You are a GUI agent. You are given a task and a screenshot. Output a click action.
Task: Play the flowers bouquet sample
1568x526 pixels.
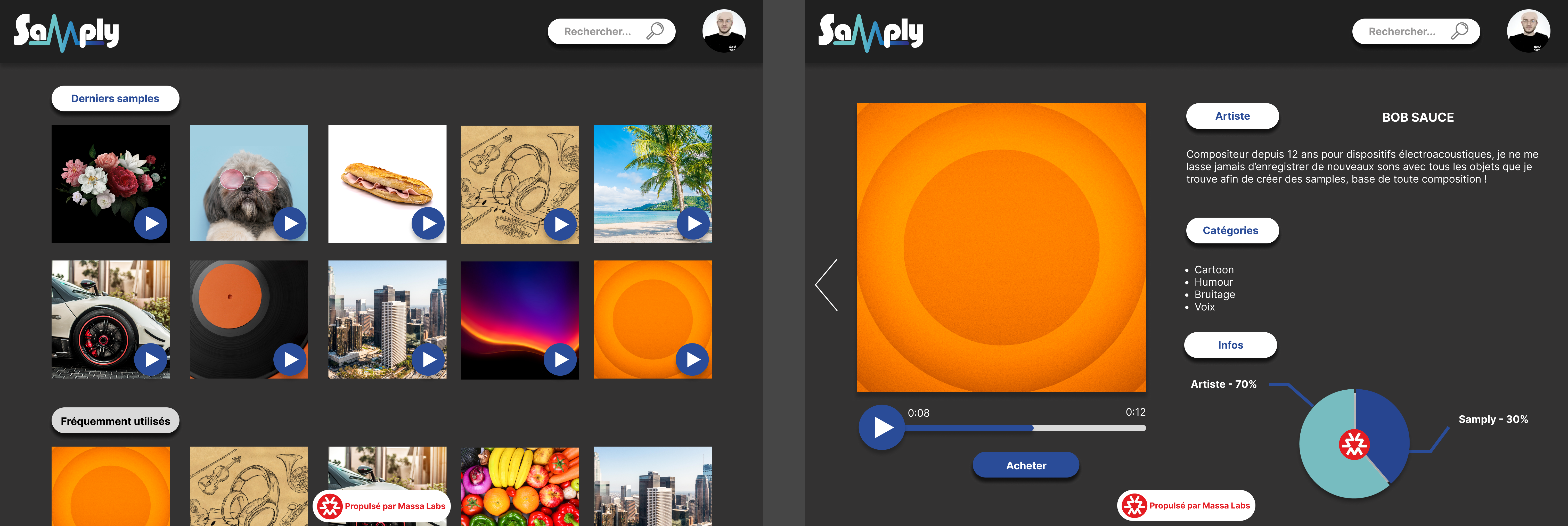pyautogui.click(x=151, y=224)
